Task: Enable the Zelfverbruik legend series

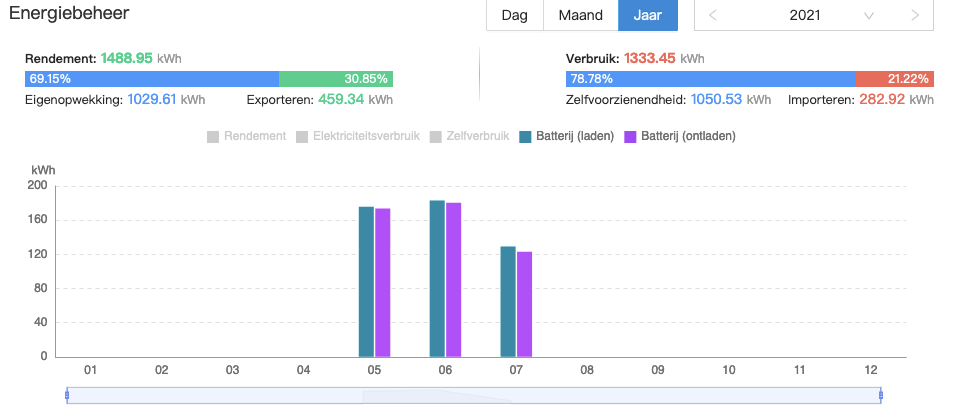Action: click(469, 136)
